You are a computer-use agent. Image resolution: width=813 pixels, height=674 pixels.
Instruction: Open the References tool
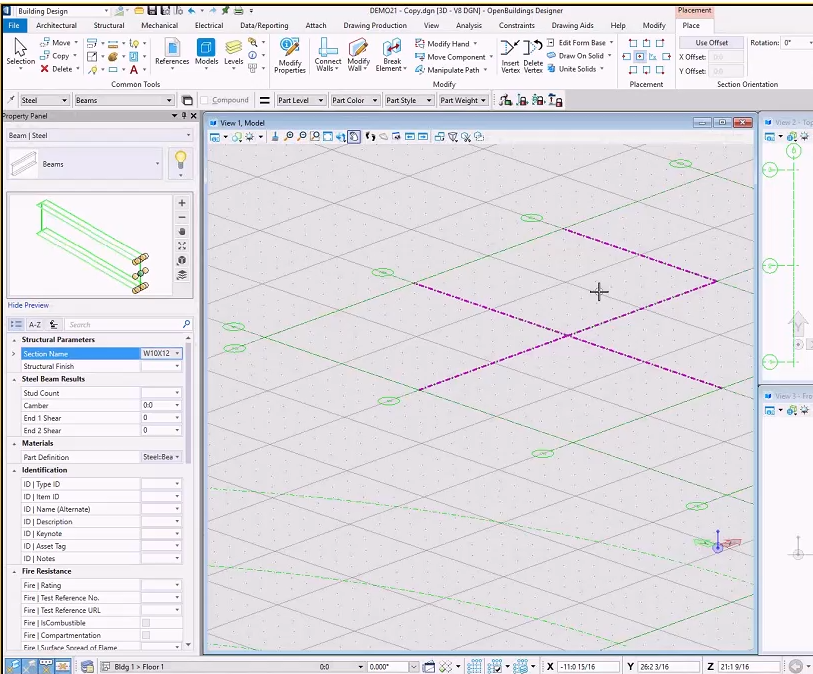coord(172,52)
